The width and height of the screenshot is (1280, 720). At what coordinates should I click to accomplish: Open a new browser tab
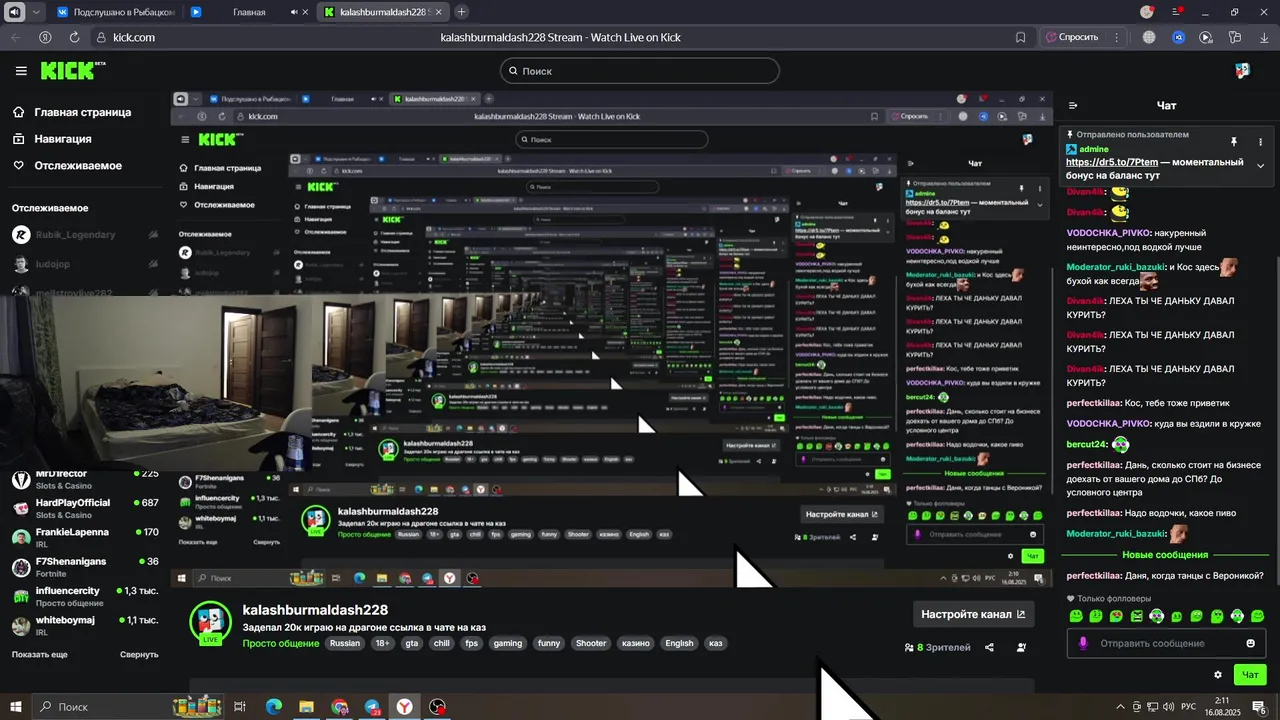tap(461, 12)
